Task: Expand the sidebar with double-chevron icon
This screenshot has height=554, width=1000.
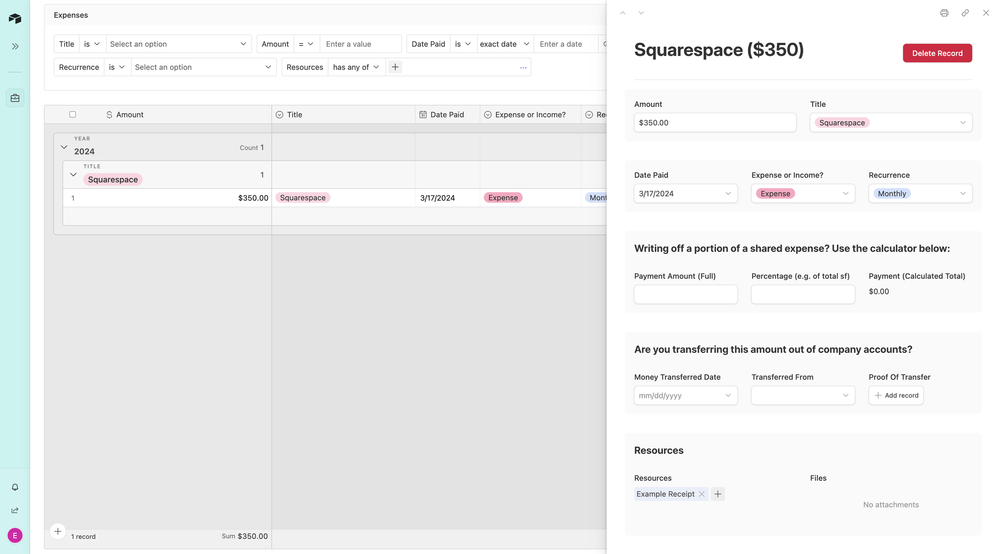Action: point(15,47)
